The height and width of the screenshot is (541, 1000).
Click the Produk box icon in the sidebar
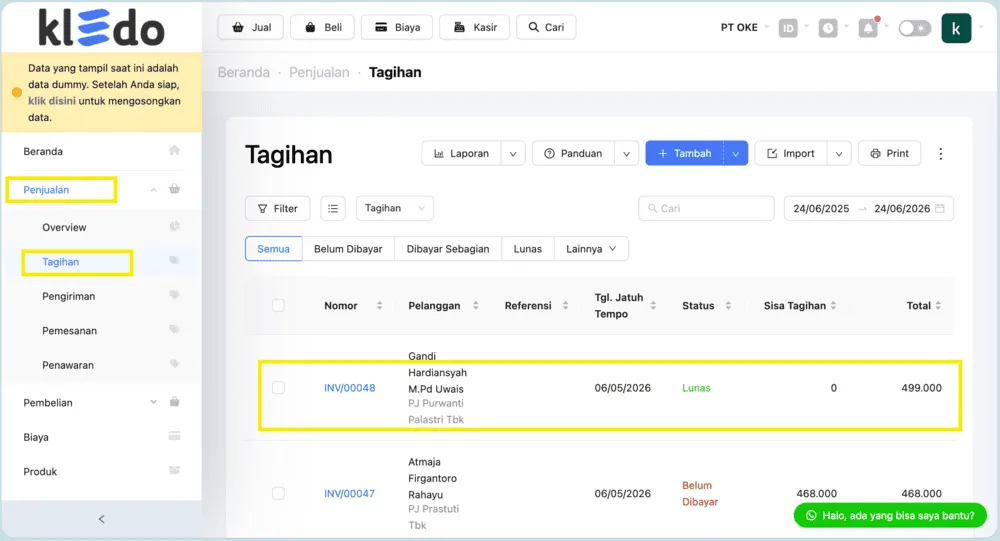point(174,470)
